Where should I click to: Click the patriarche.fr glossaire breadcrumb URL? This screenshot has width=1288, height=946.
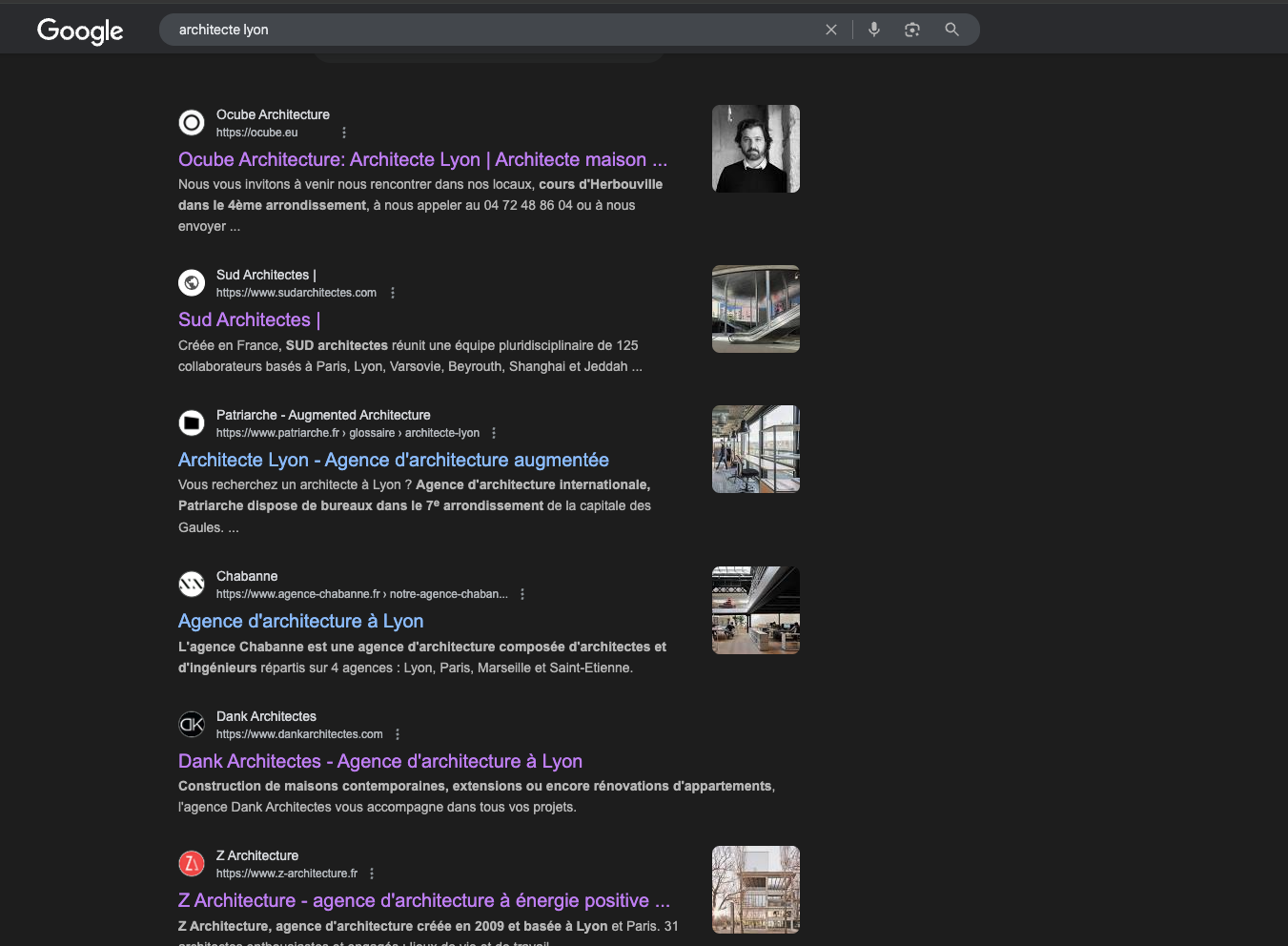348,433
